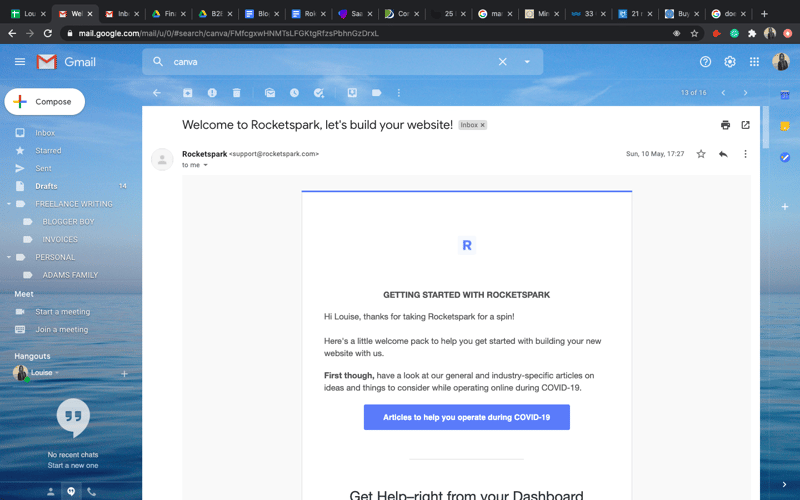This screenshot has height=500, width=800.
Task: Open 'Articles to help you operate during COVID-19'
Action: tap(466, 417)
